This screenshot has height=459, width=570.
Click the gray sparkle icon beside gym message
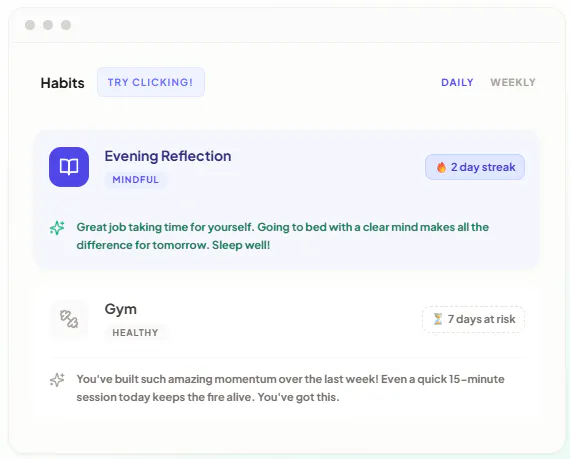click(x=57, y=380)
